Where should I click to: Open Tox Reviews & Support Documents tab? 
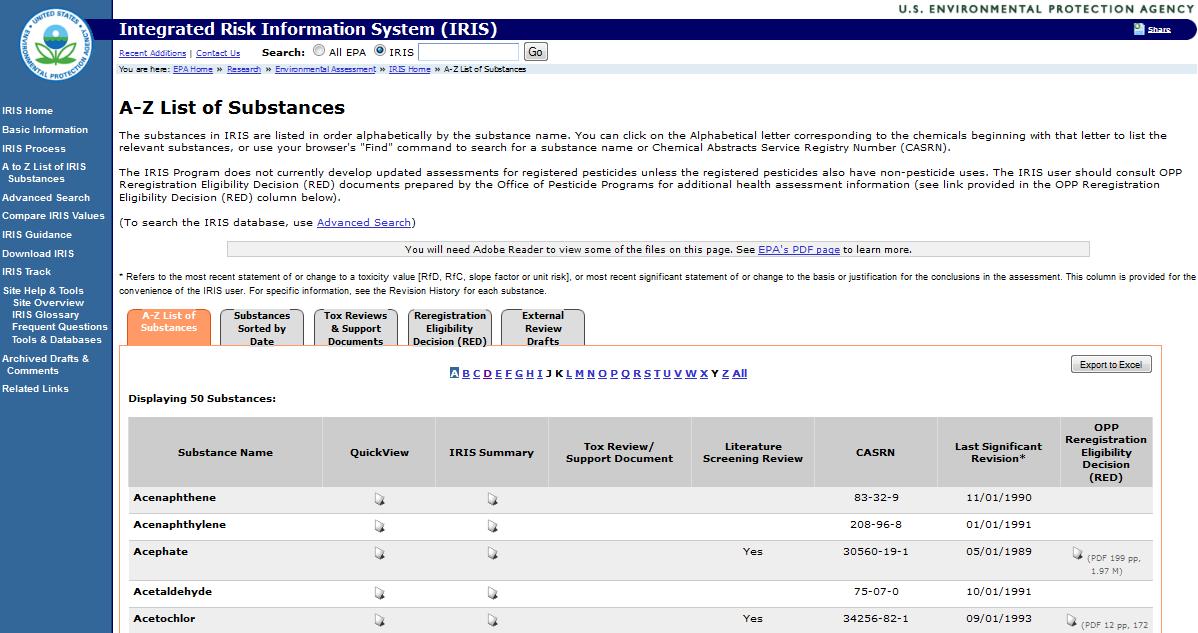pyautogui.click(x=355, y=328)
